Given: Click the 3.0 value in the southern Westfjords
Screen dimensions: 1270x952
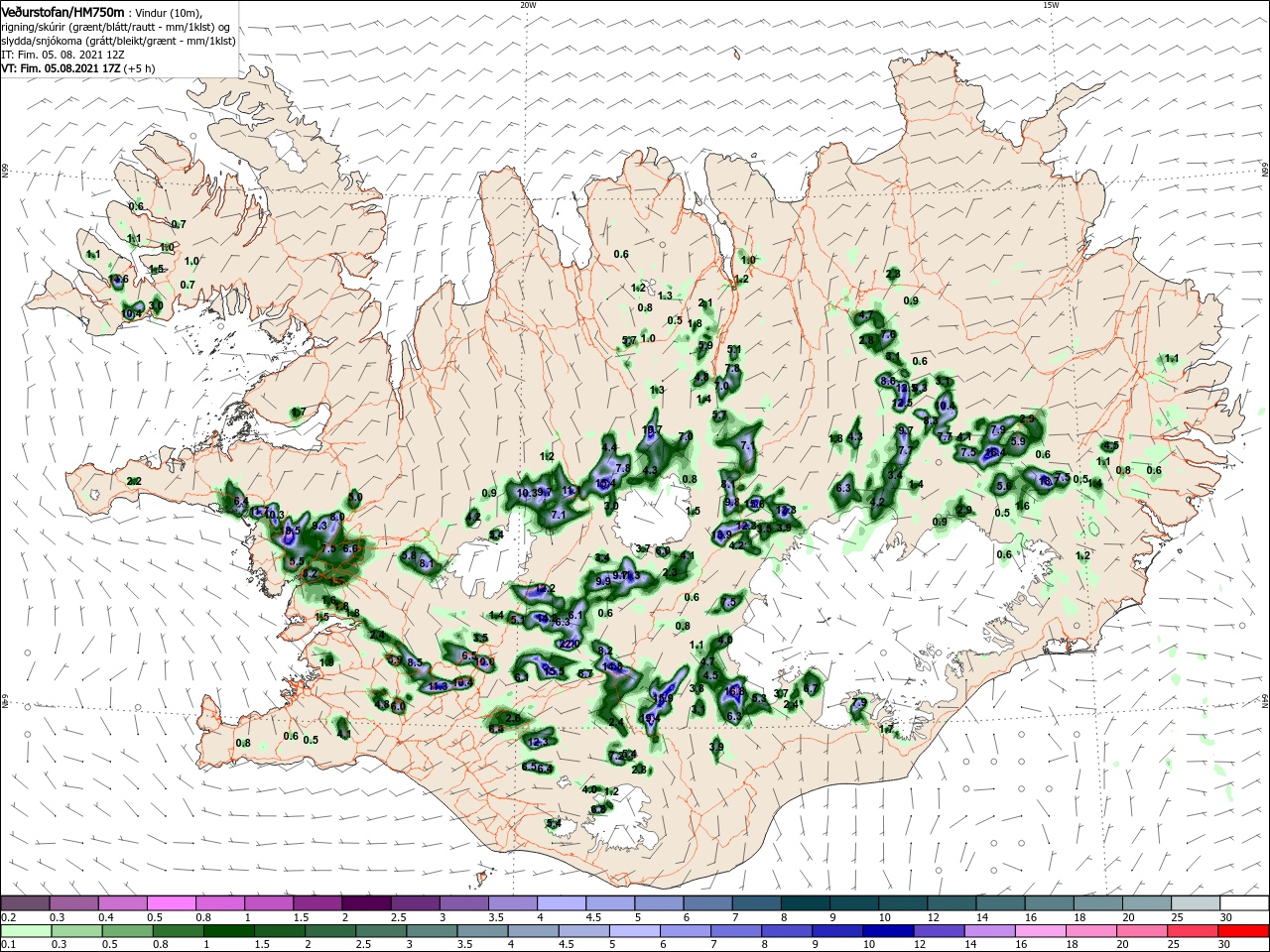Looking at the screenshot, I should 156,306.
